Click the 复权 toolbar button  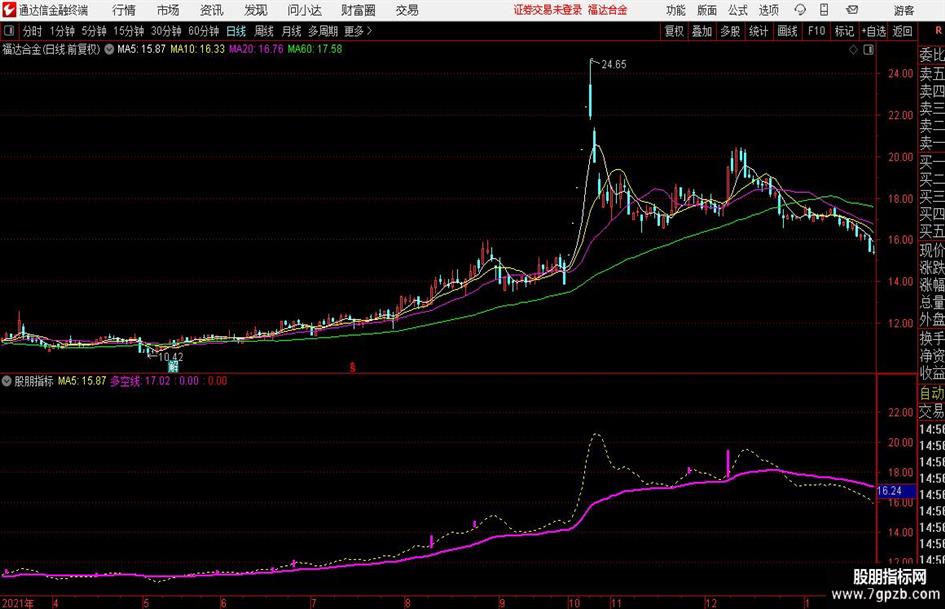674,31
